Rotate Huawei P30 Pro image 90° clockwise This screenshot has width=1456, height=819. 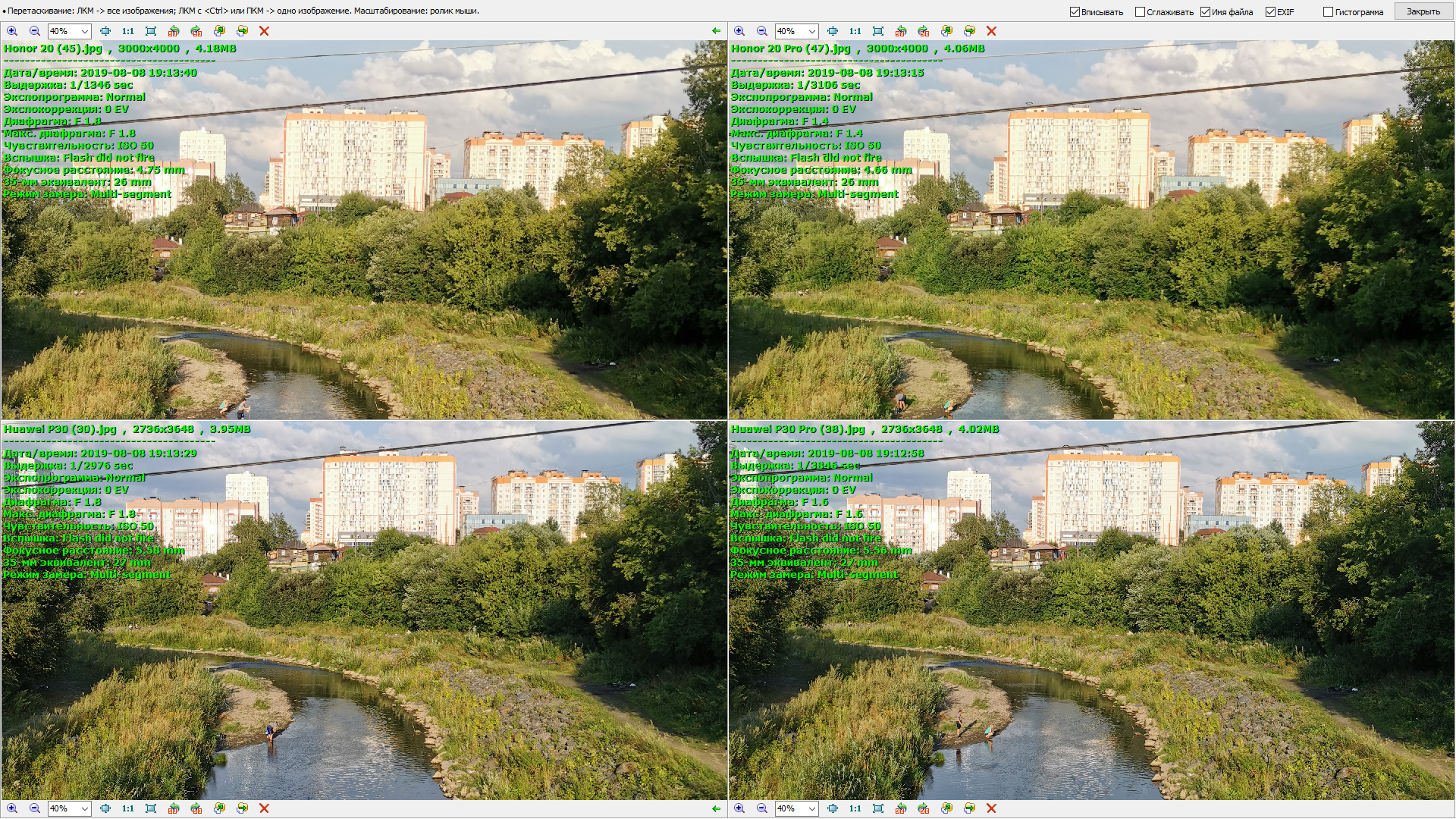(x=924, y=808)
